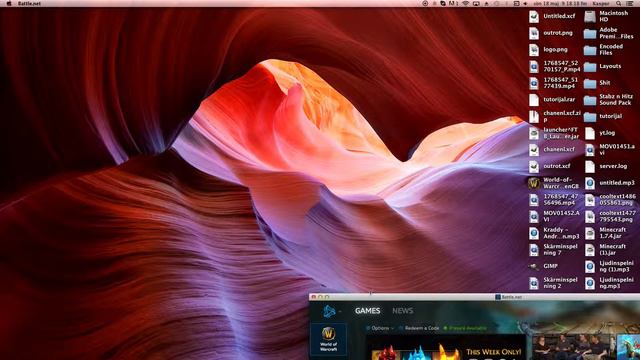Expand the Options dropdown in Battle.net

380,328
